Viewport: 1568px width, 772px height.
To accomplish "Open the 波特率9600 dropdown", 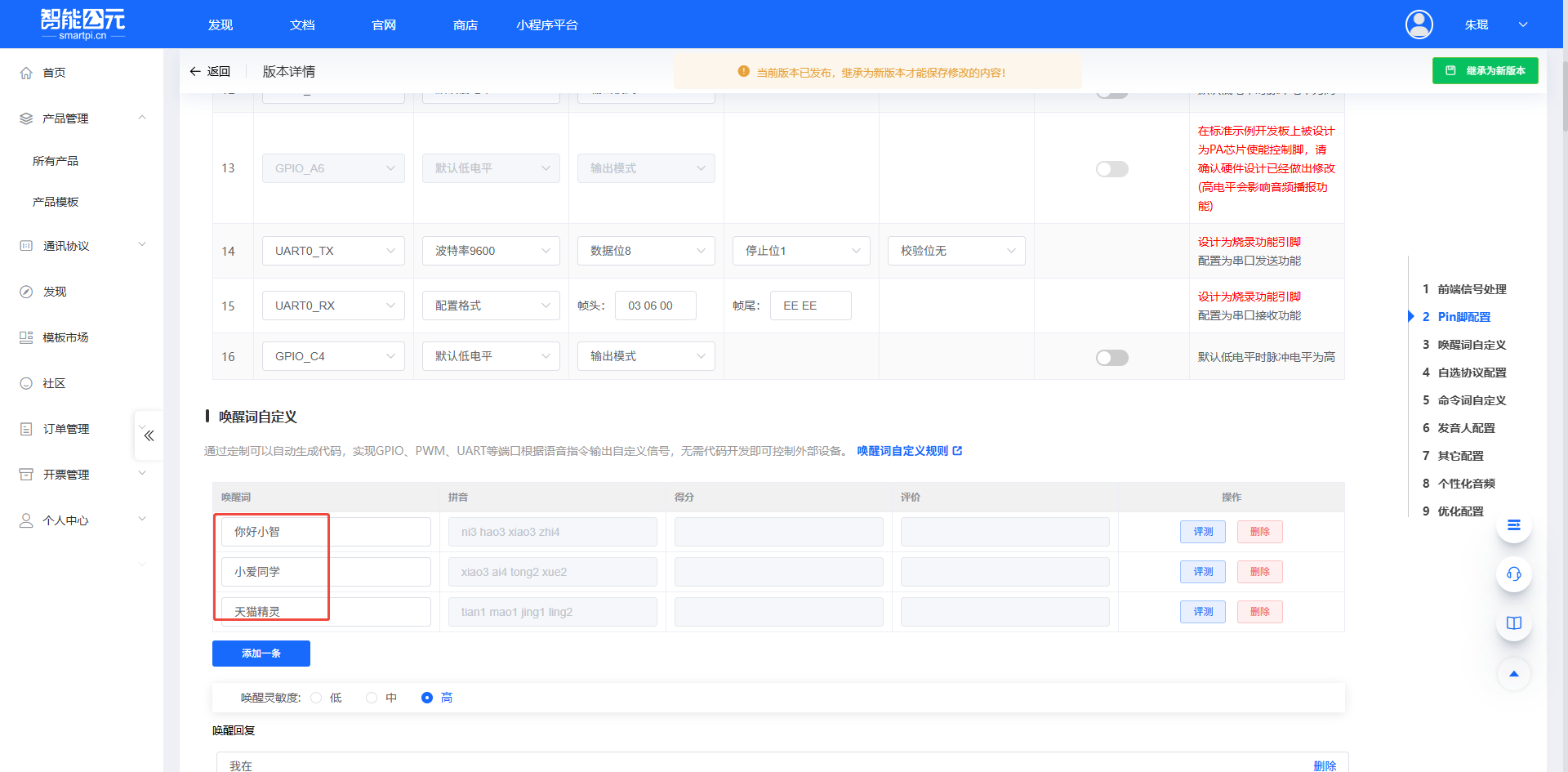I will click(x=491, y=251).
